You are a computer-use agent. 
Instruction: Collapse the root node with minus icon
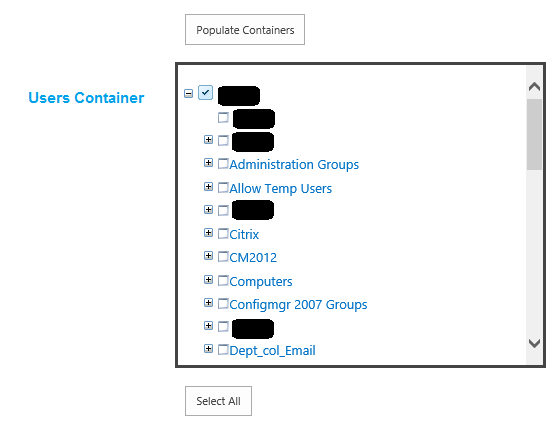[x=188, y=93]
